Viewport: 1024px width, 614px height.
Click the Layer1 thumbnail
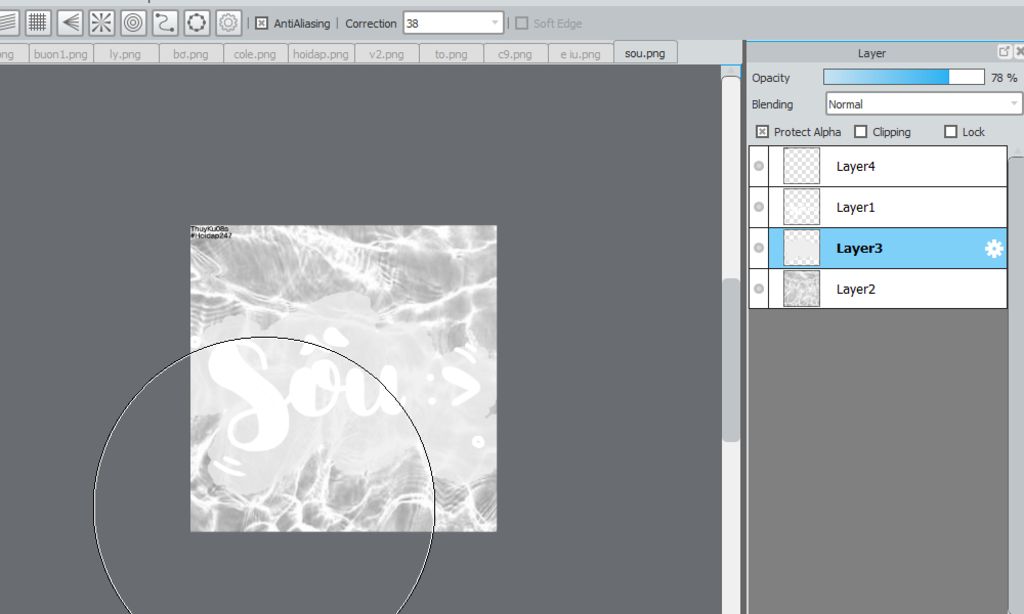click(801, 207)
